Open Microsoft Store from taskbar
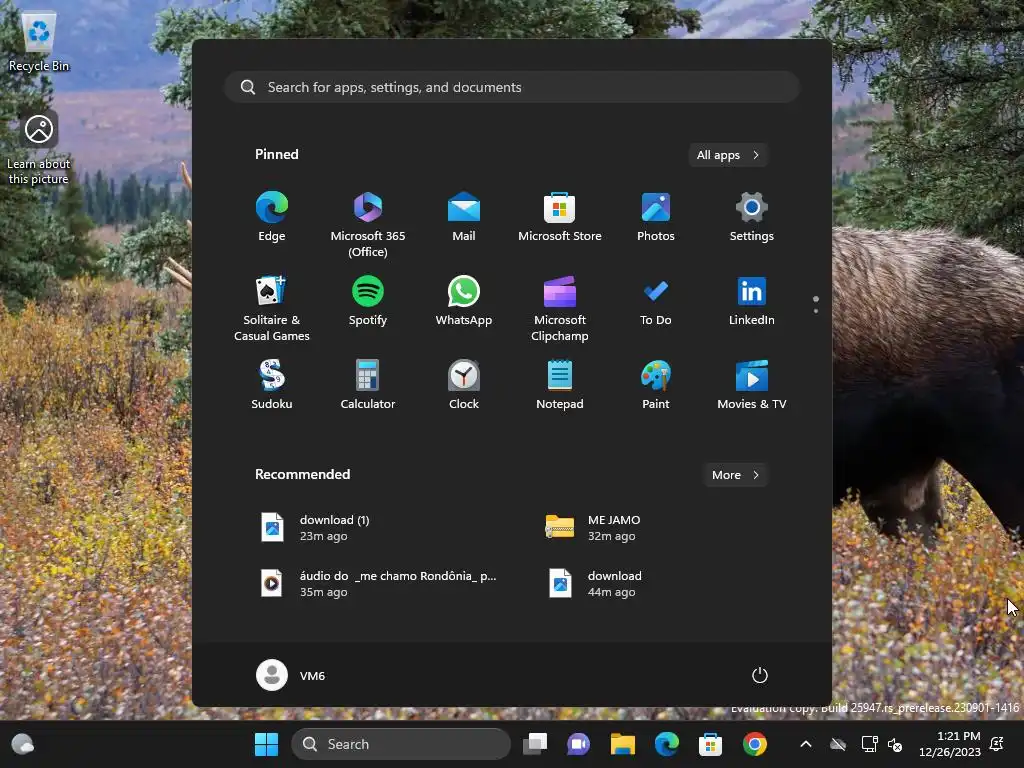Viewport: 1024px width, 768px height. [x=711, y=744]
